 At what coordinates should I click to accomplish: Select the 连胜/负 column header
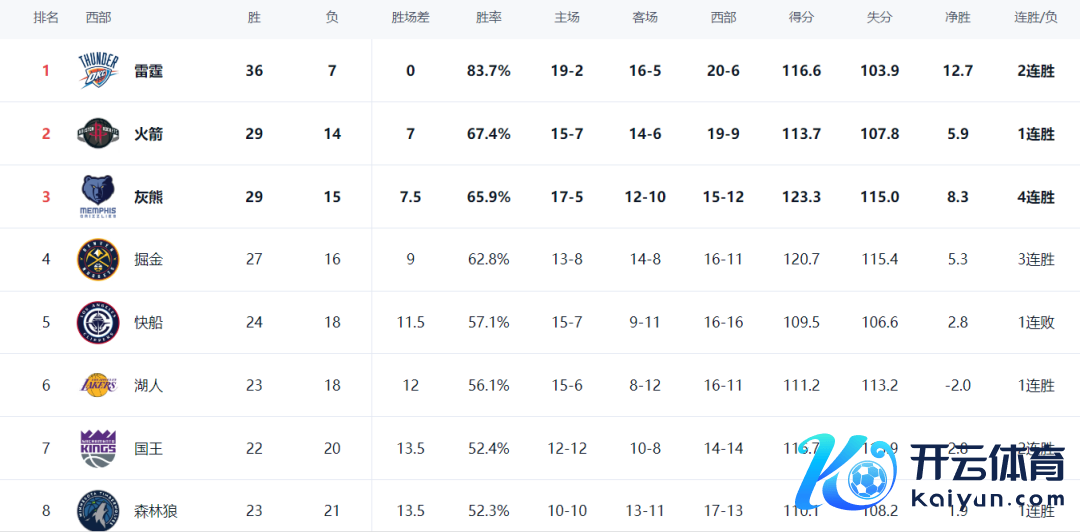click(1036, 18)
